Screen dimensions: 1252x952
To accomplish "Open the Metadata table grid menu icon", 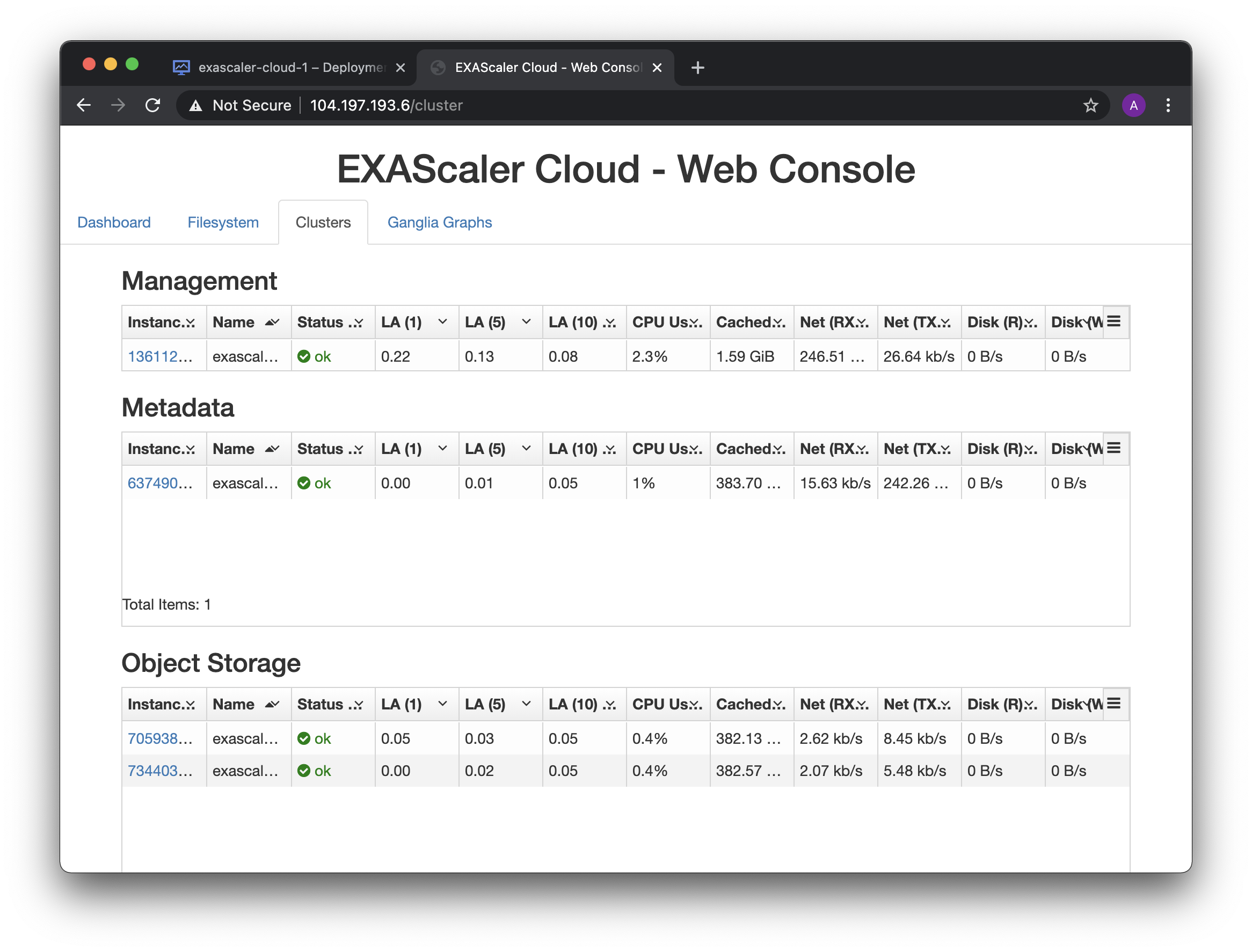I will [1113, 448].
